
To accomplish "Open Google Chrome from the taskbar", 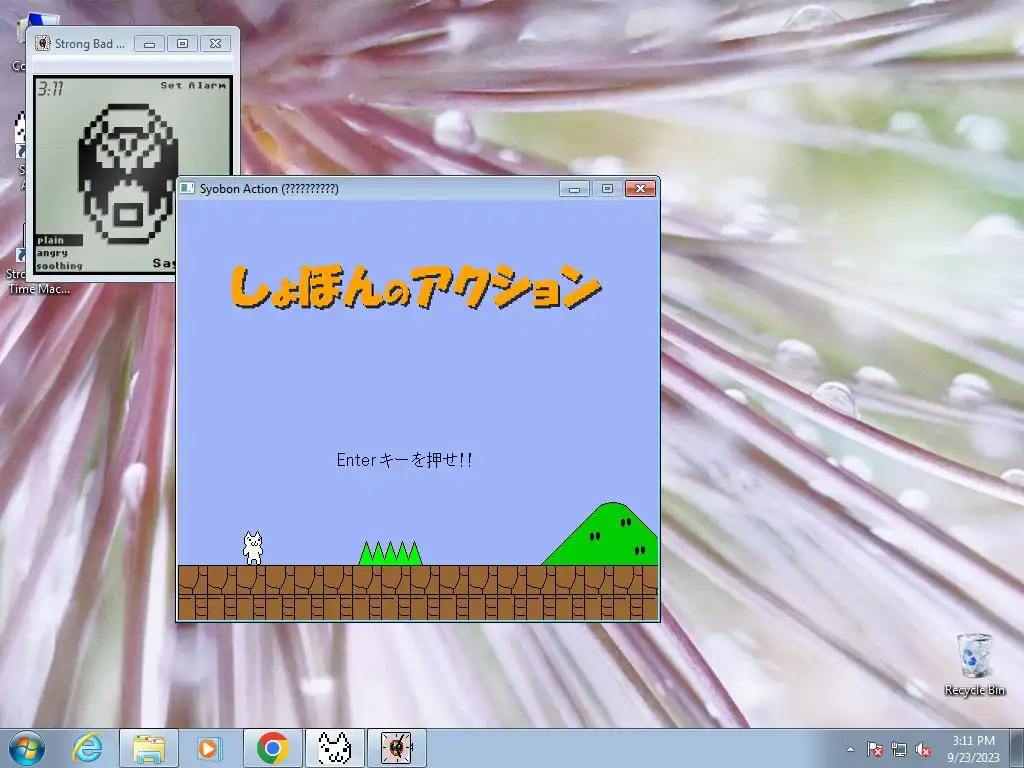I will tap(272, 748).
